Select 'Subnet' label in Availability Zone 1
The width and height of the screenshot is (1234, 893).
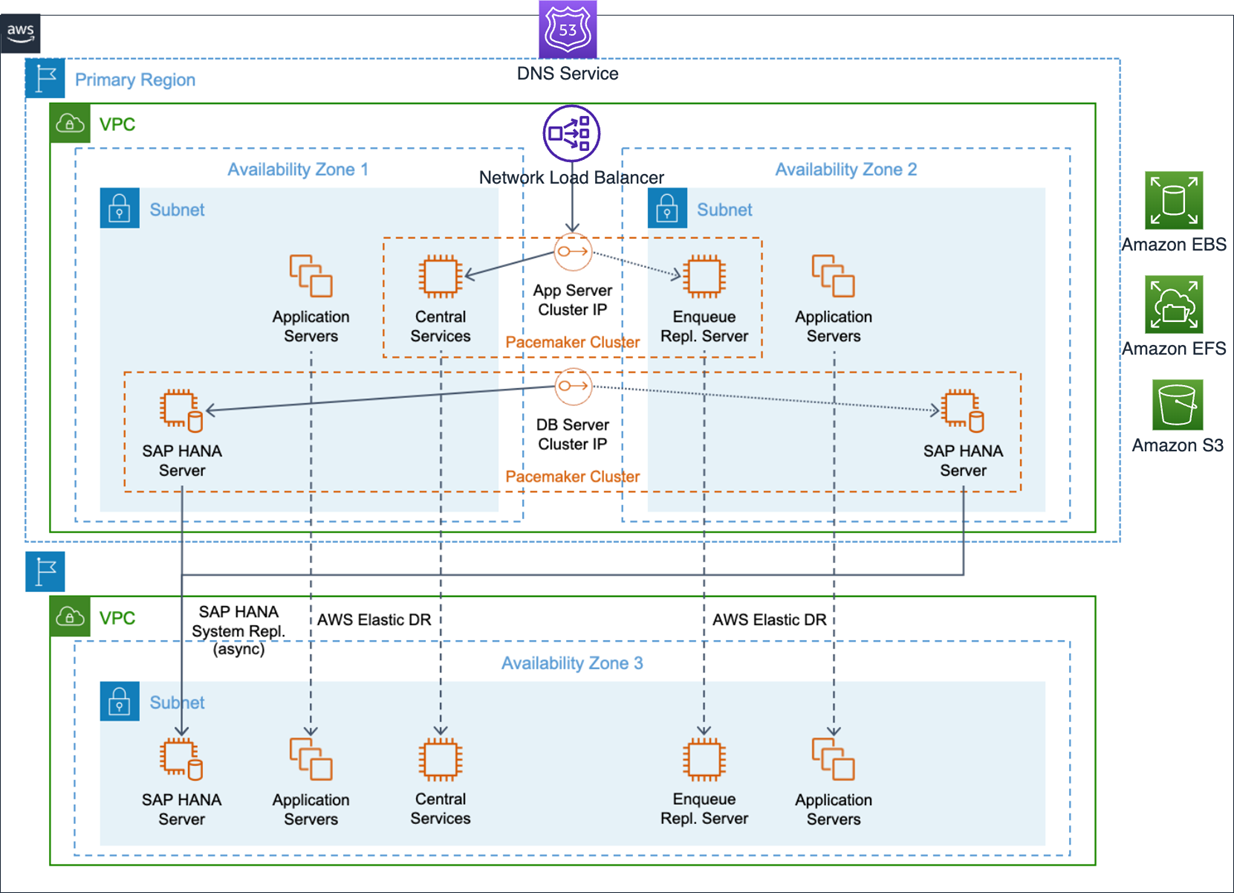(177, 209)
